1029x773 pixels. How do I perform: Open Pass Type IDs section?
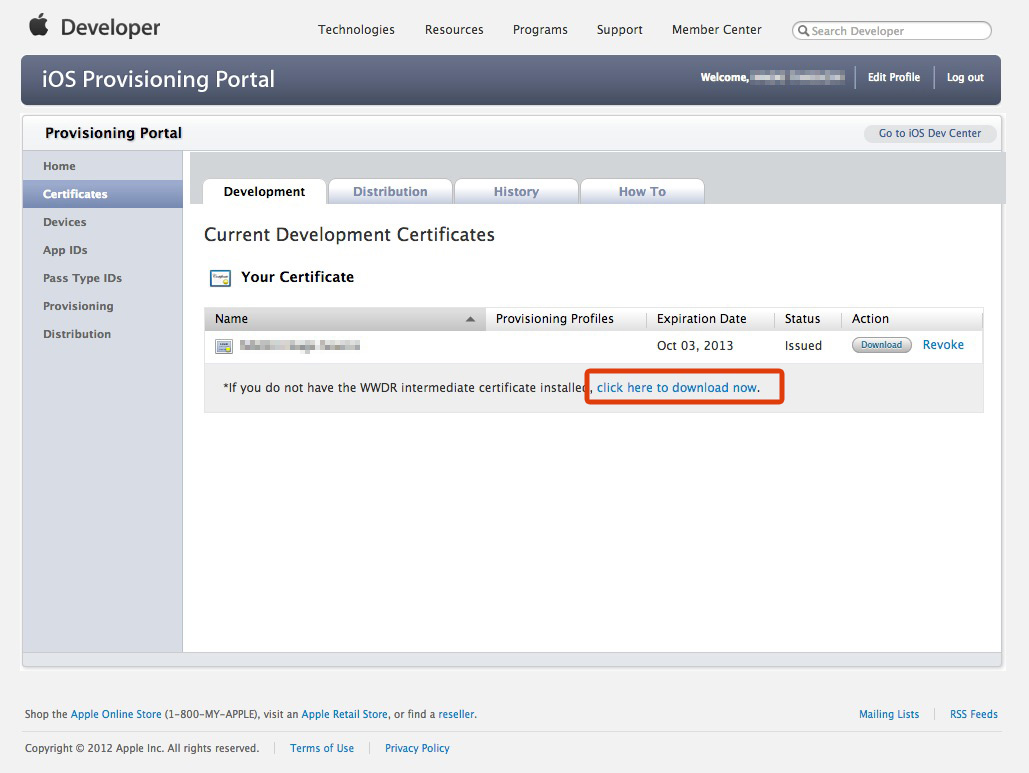82,278
